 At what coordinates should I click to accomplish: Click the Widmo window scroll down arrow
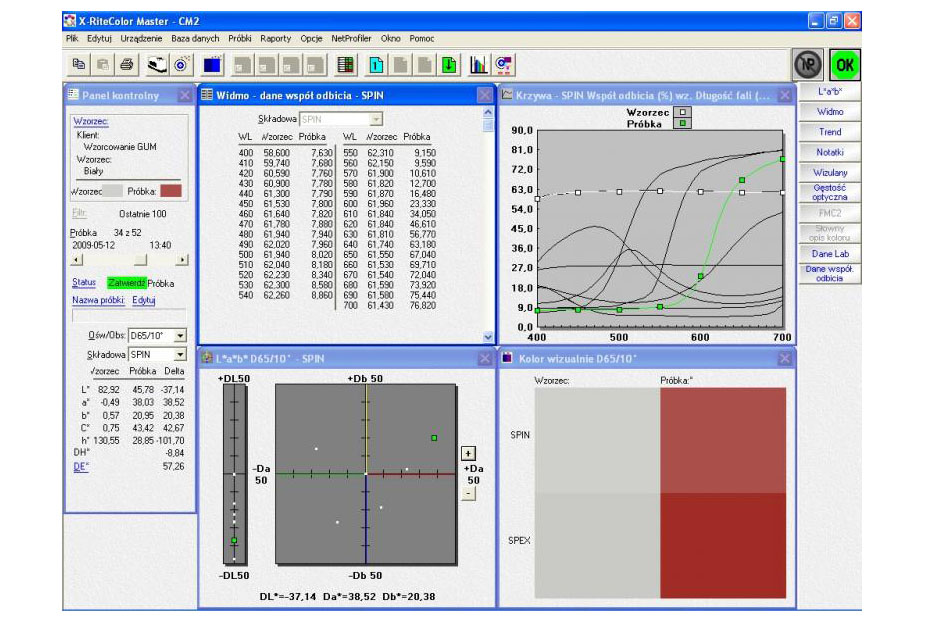point(488,337)
